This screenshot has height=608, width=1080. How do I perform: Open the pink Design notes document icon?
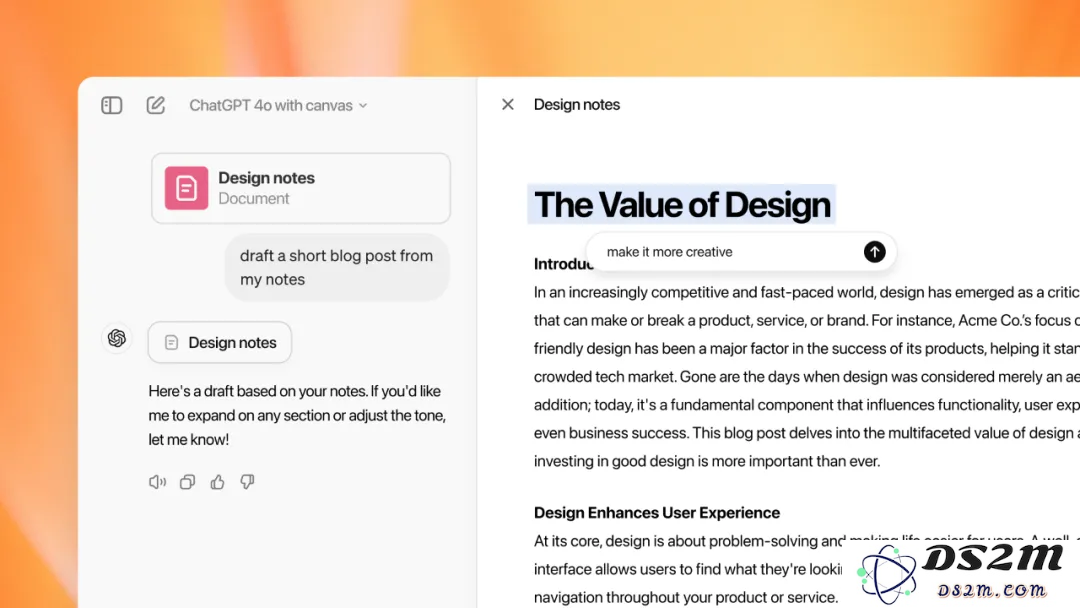coord(186,188)
